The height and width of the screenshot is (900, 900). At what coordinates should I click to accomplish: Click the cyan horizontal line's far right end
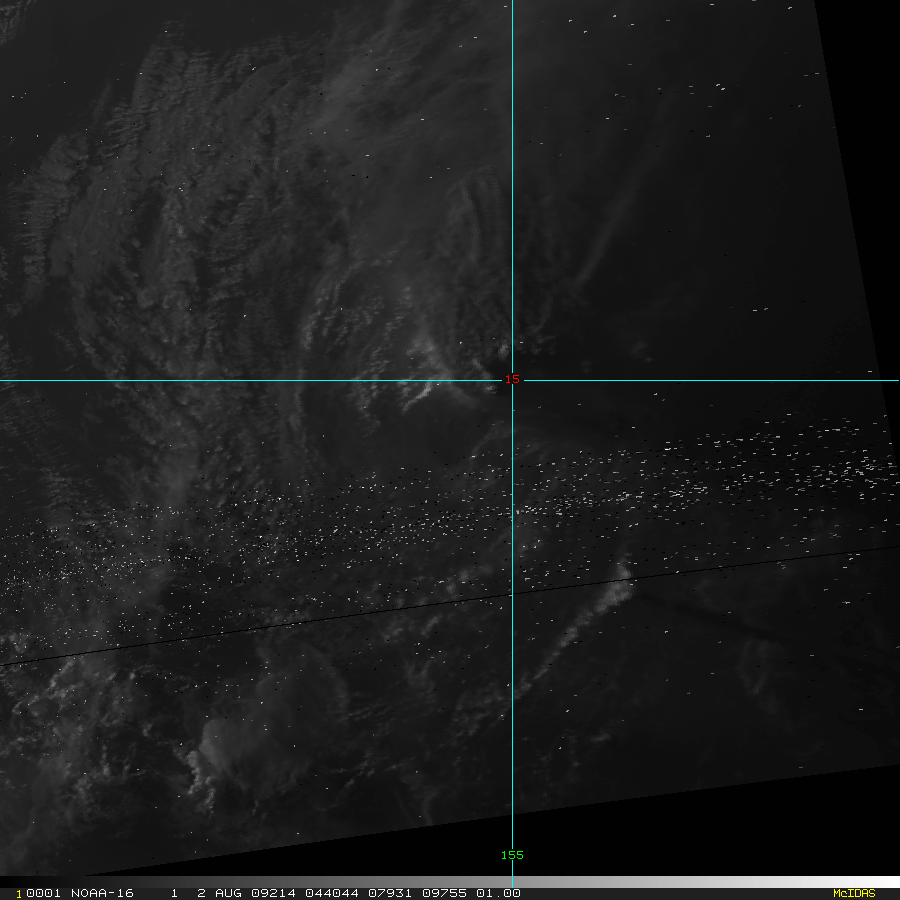pos(896,381)
